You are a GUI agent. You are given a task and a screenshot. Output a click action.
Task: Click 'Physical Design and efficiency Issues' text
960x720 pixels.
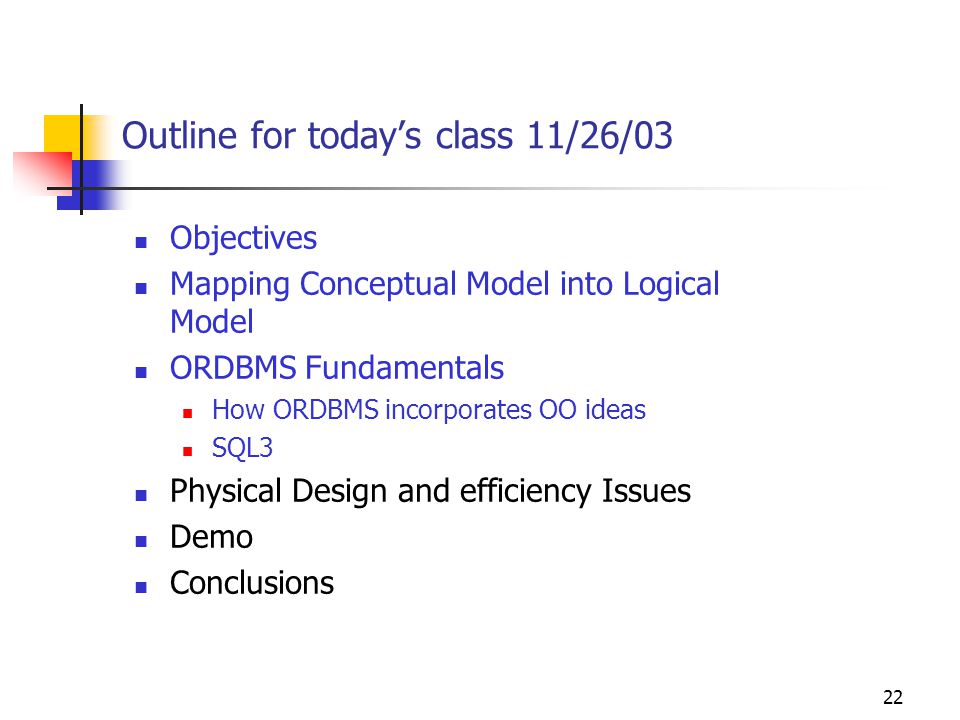pos(430,491)
